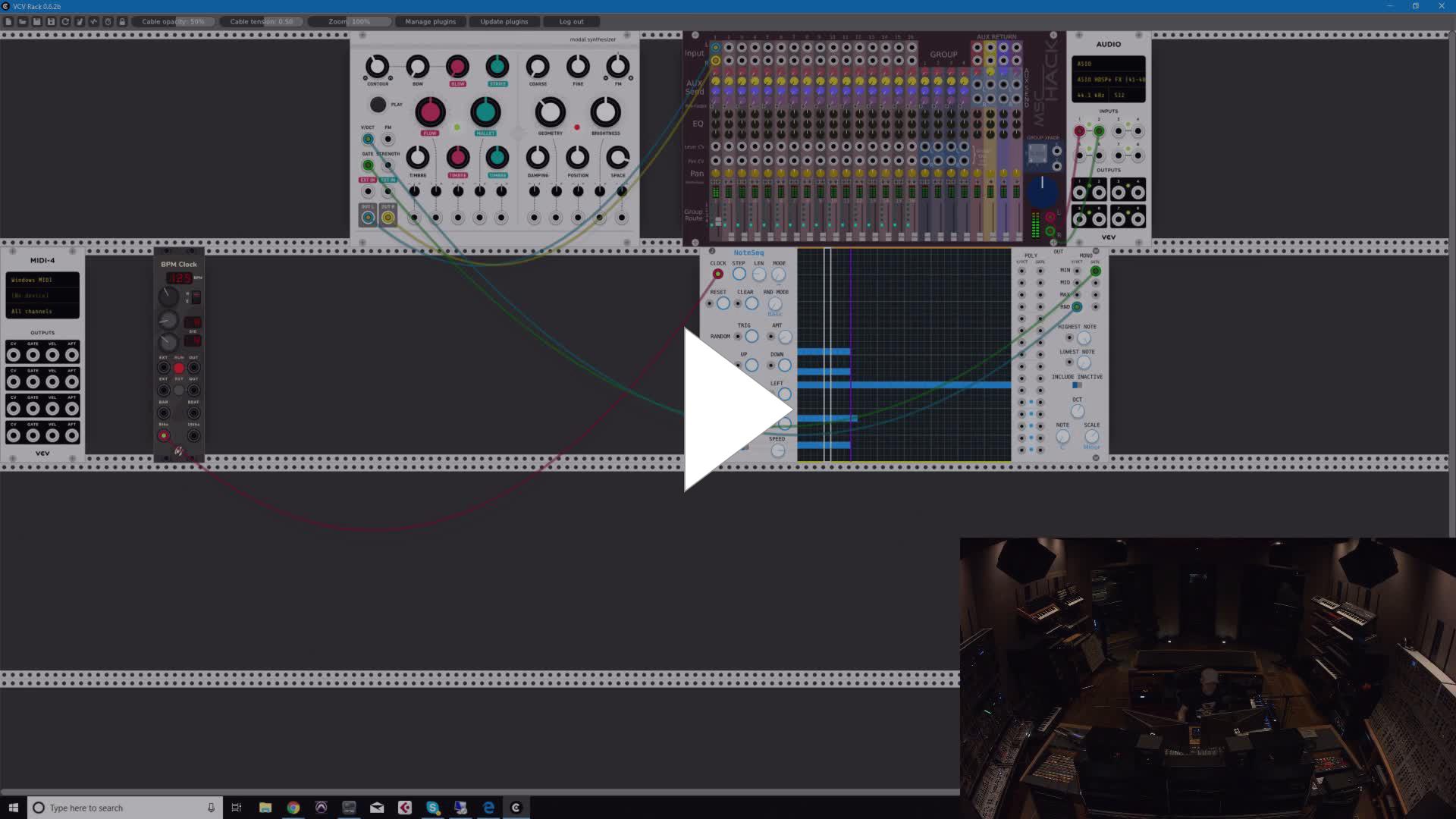This screenshot has width=1456, height=819.
Task: Toggle the red RUN button on BPM Clock
Action: [x=179, y=368]
